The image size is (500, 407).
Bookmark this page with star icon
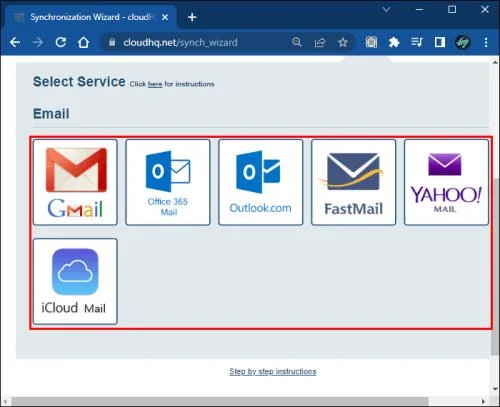pos(343,42)
